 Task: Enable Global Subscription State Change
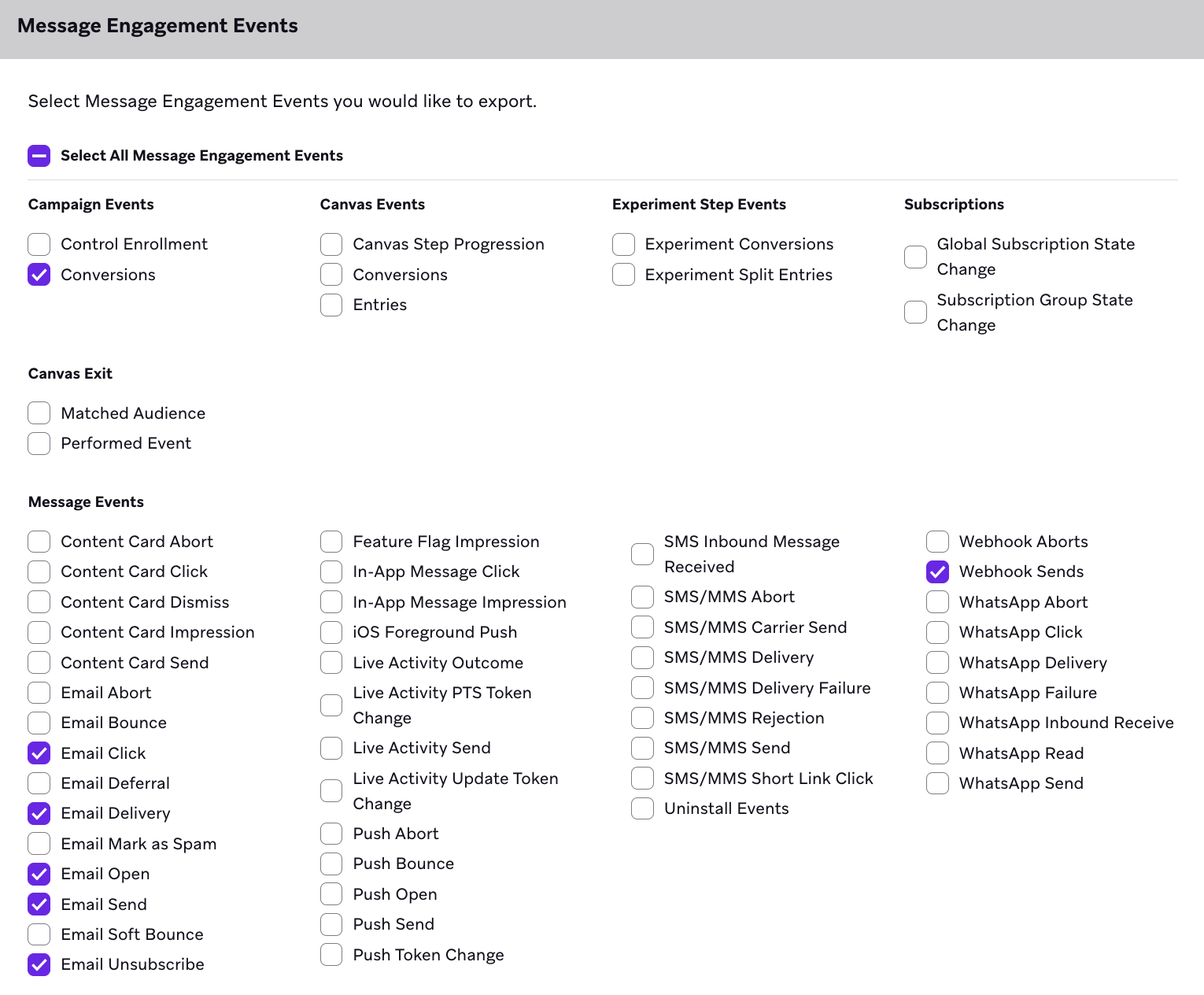click(914, 257)
